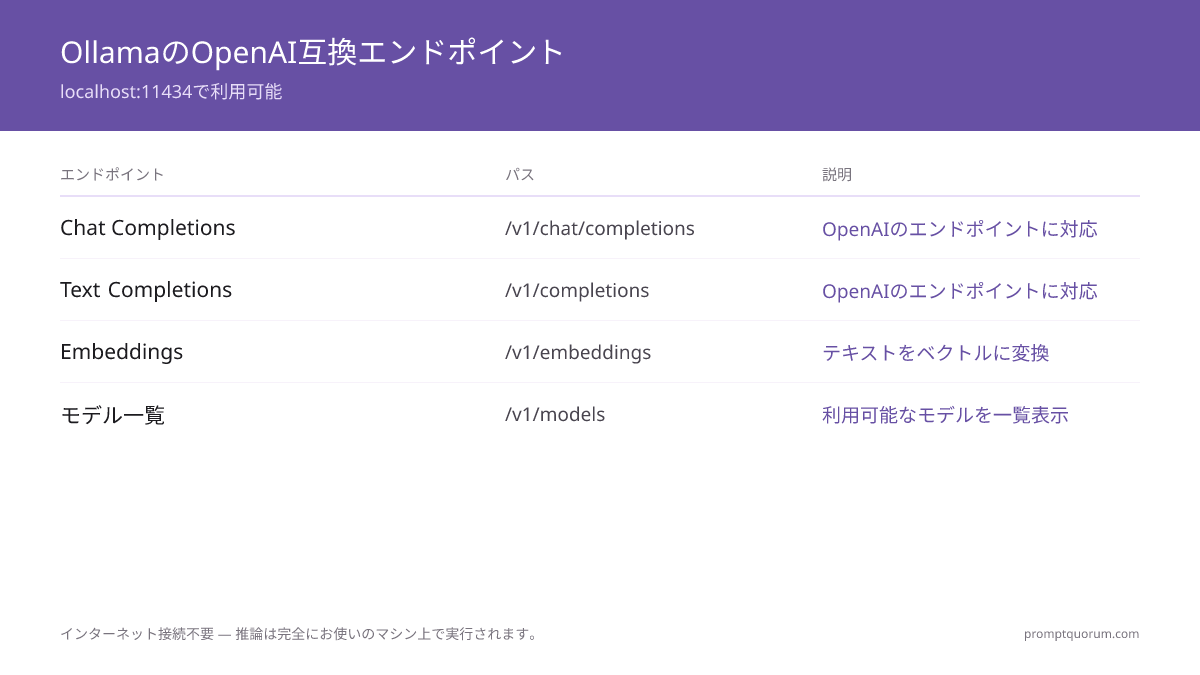
Task: Click the path '/v1/completions'
Action: (577, 290)
